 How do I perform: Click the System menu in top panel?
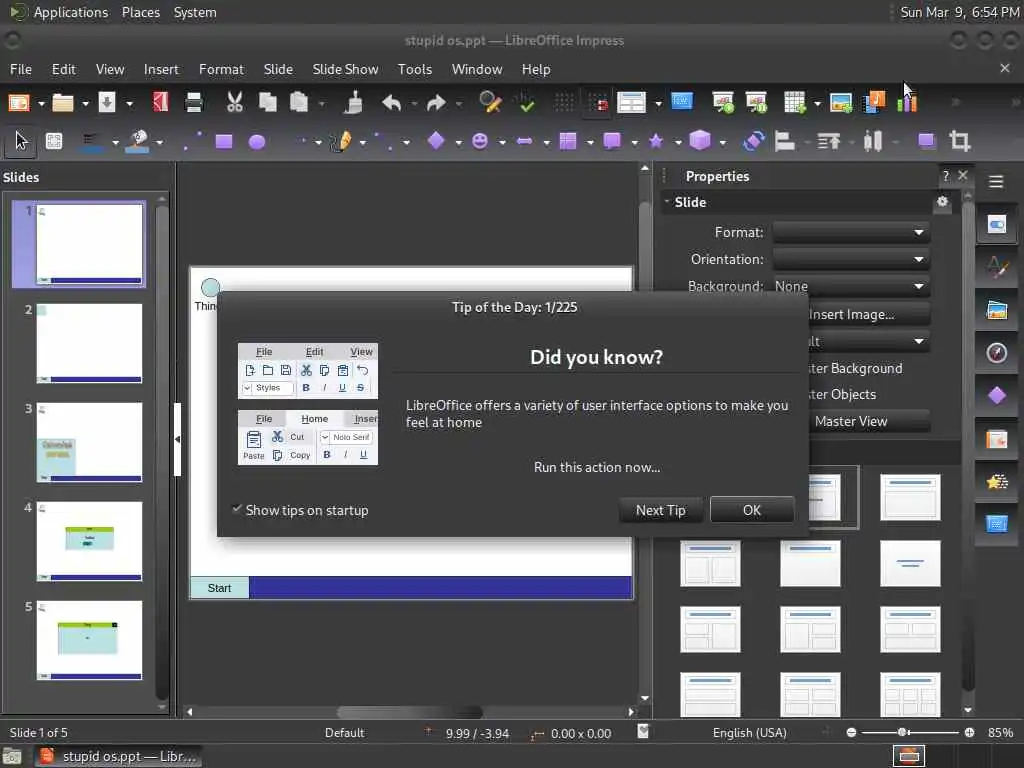click(x=195, y=12)
